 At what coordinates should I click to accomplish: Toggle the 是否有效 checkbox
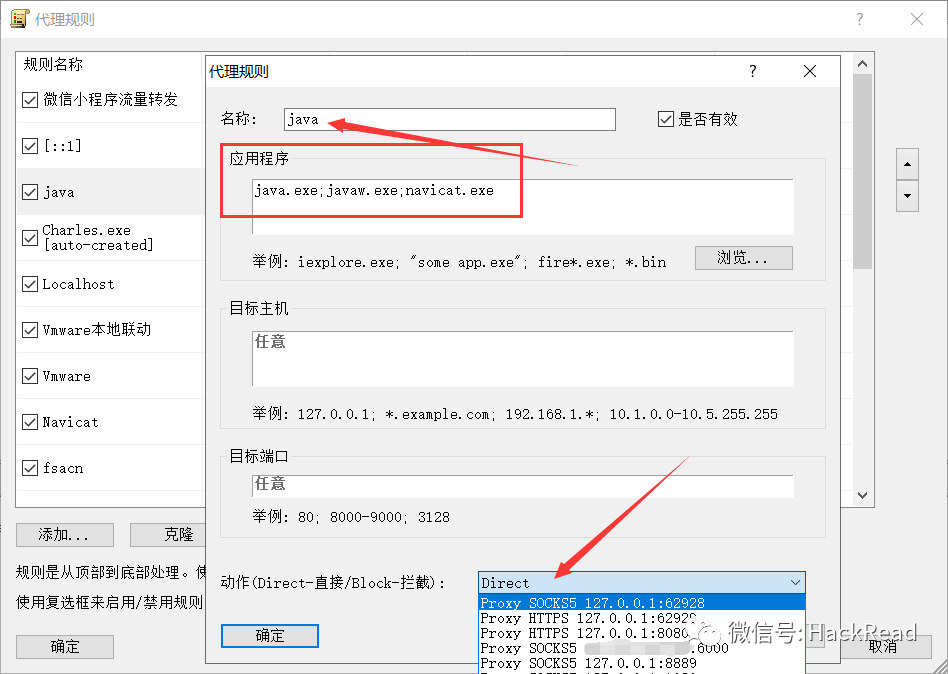tap(666, 119)
